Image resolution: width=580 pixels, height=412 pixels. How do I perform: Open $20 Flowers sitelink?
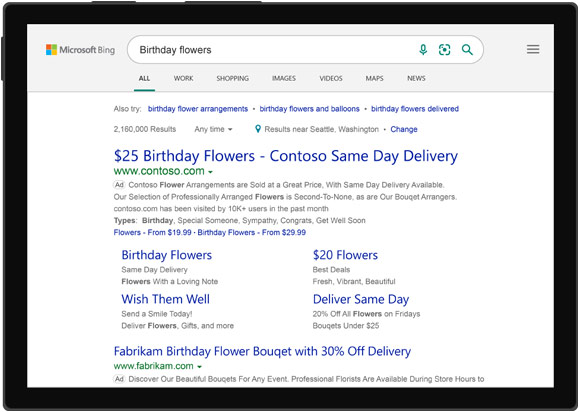click(x=345, y=255)
